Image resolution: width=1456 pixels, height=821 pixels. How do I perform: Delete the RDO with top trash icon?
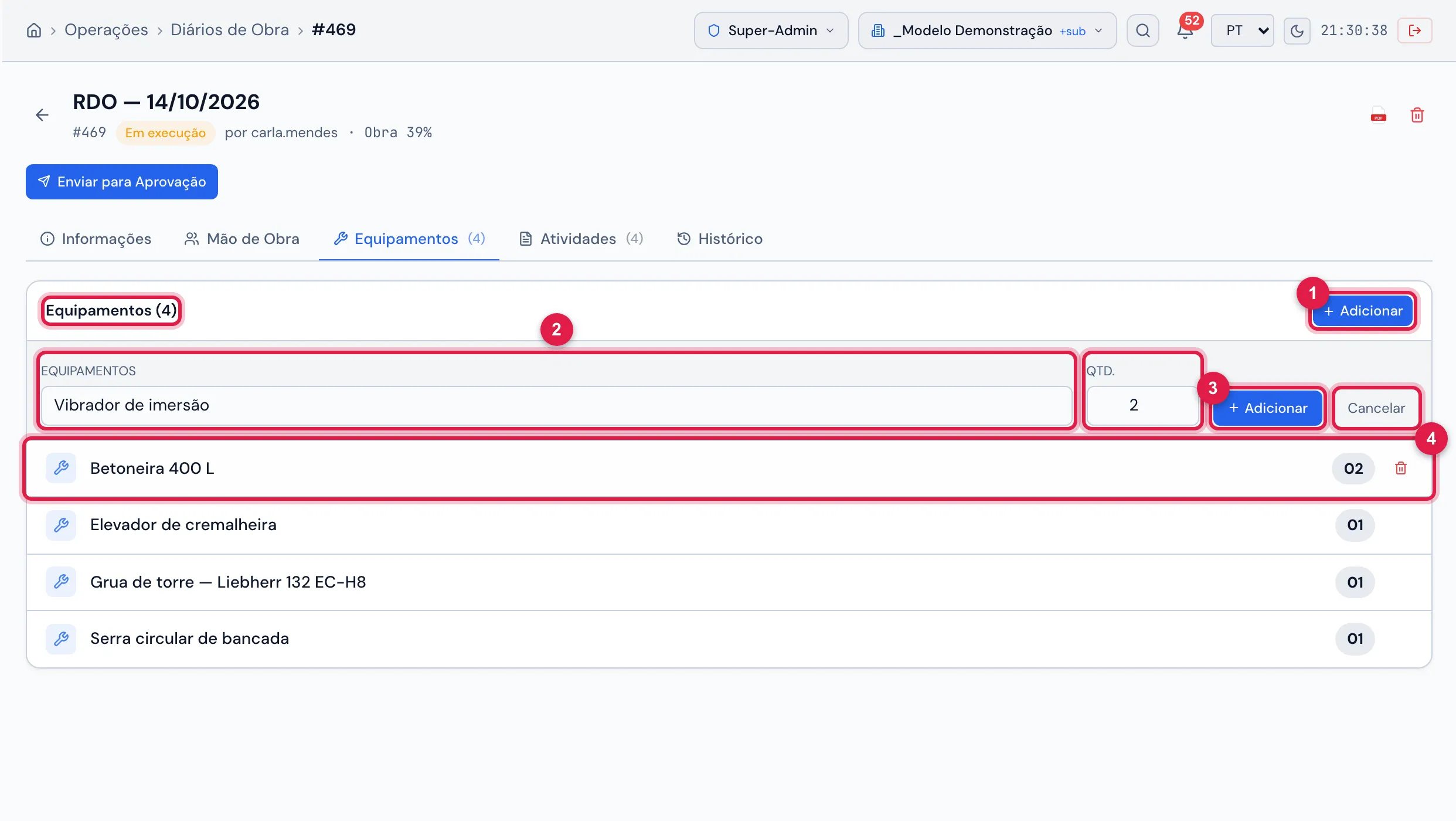(x=1417, y=115)
